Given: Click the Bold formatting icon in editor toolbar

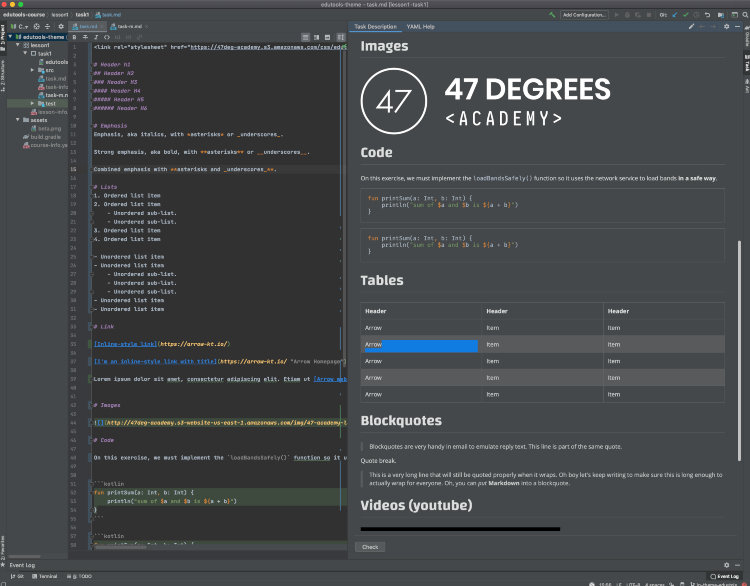Looking at the screenshot, I should click(74, 37).
